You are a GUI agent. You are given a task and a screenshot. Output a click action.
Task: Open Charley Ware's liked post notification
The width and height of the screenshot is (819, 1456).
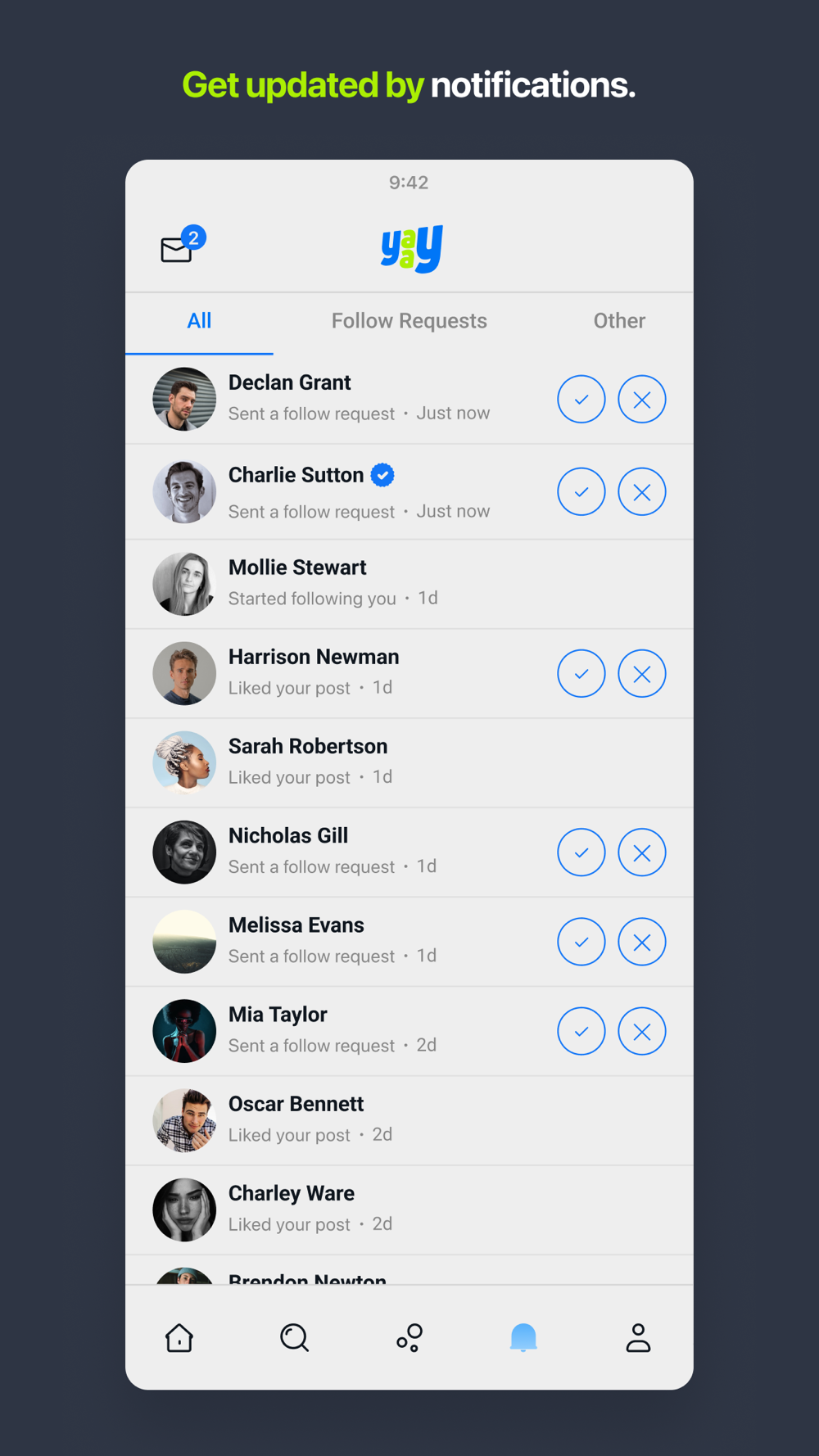(409, 1210)
